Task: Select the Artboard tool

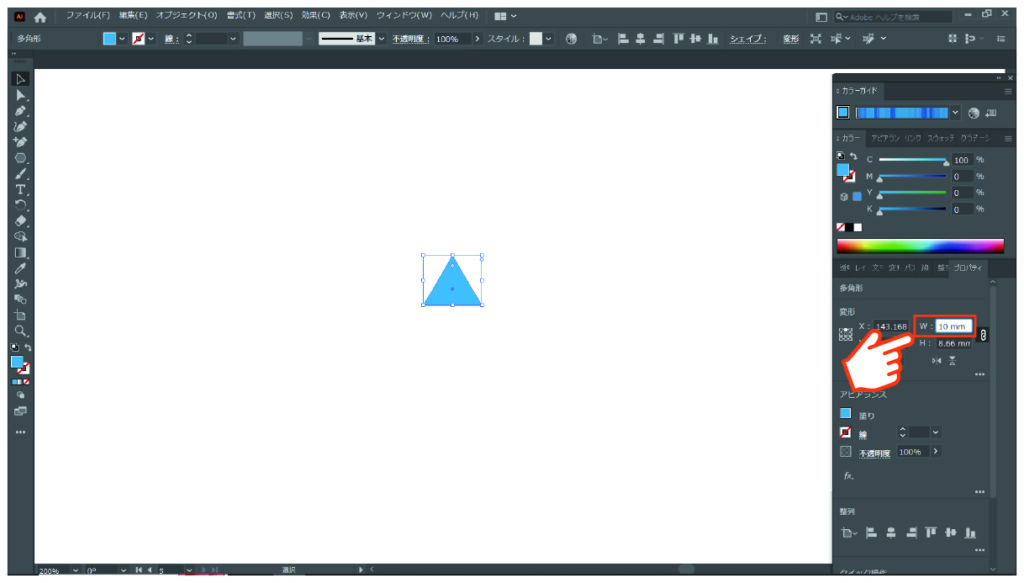Action: click(20, 315)
